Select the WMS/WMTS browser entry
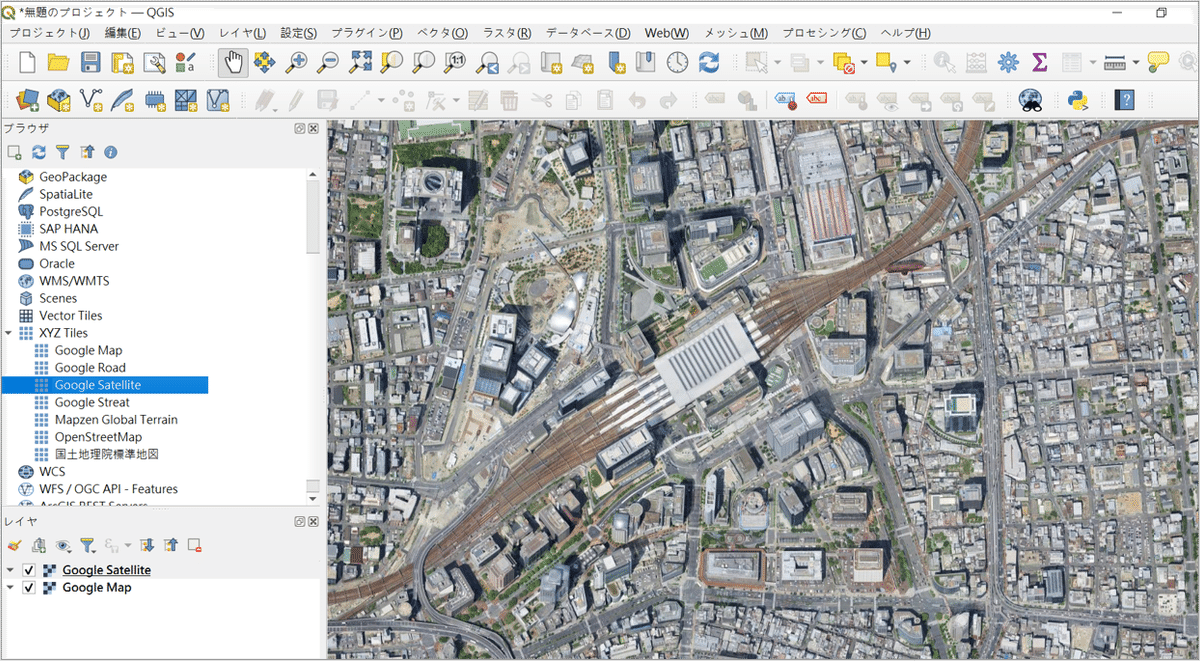1200x661 pixels. 74,281
